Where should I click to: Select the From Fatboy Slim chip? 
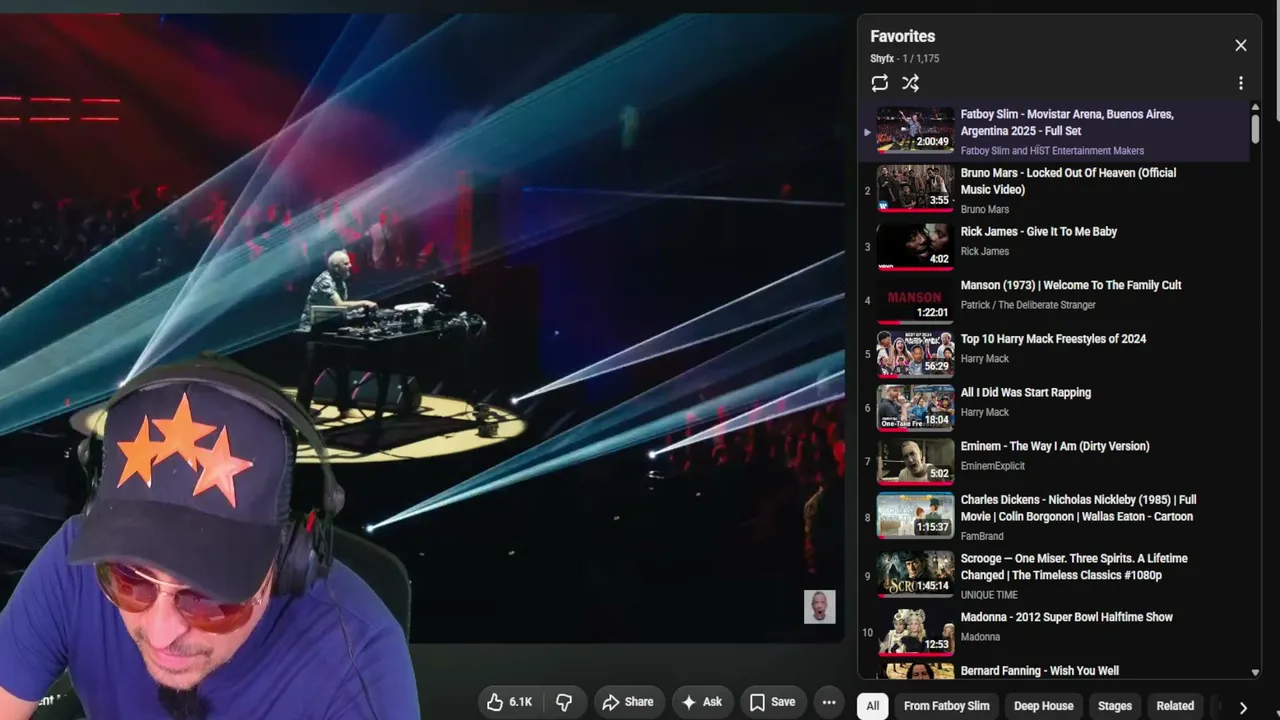pyautogui.click(x=946, y=706)
